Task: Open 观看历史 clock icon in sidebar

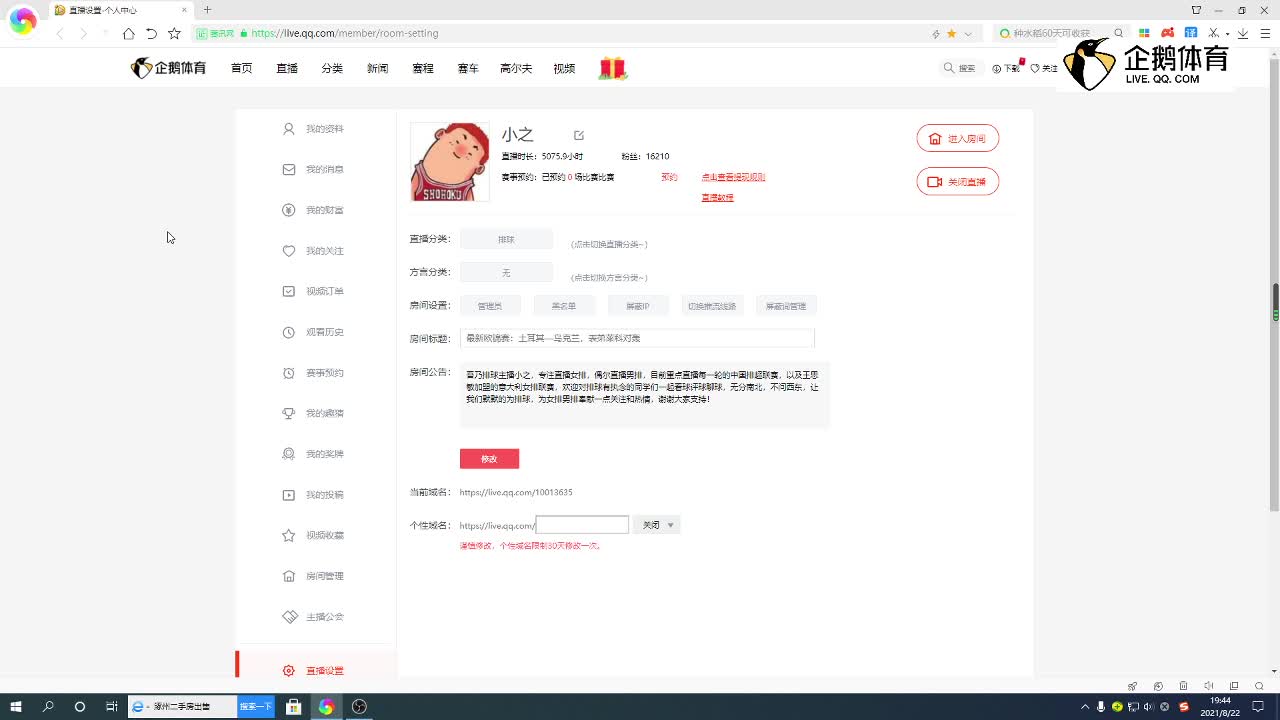Action: [x=289, y=332]
